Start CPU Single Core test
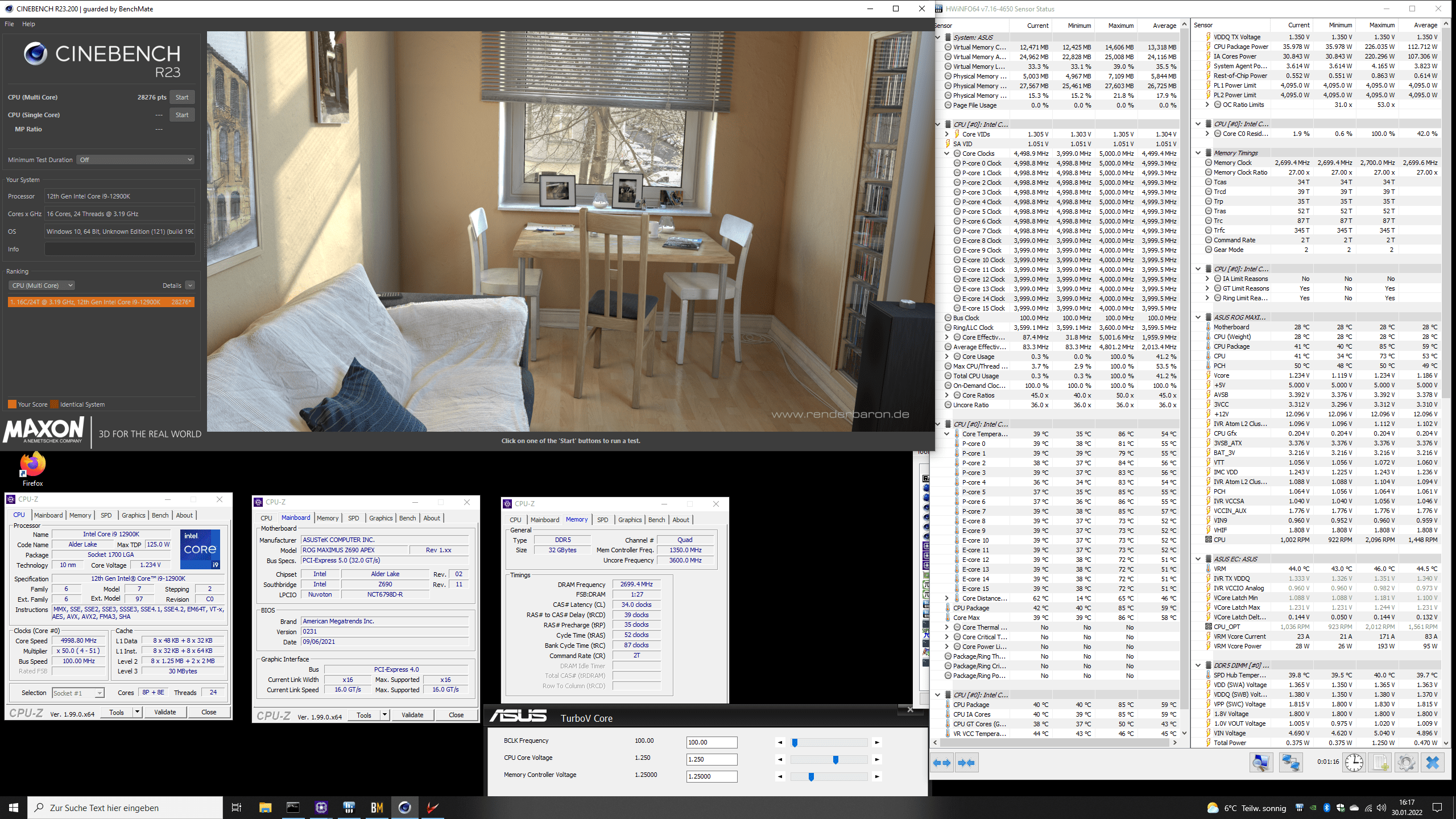The width and height of the screenshot is (1456, 819). coord(182,115)
